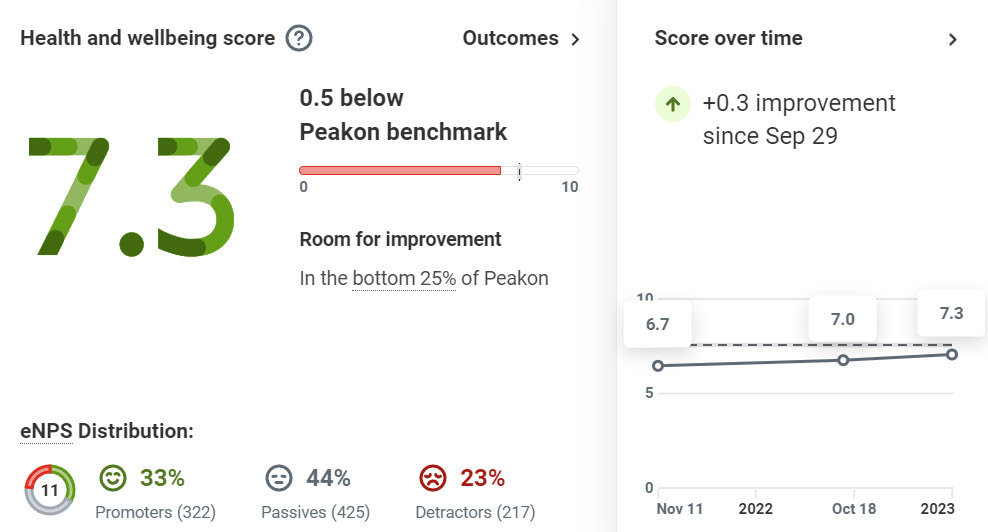988x532 pixels.
Task: Click the green upward improvement arrow icon
Action: pyautogui.click(x=673, y=103)
